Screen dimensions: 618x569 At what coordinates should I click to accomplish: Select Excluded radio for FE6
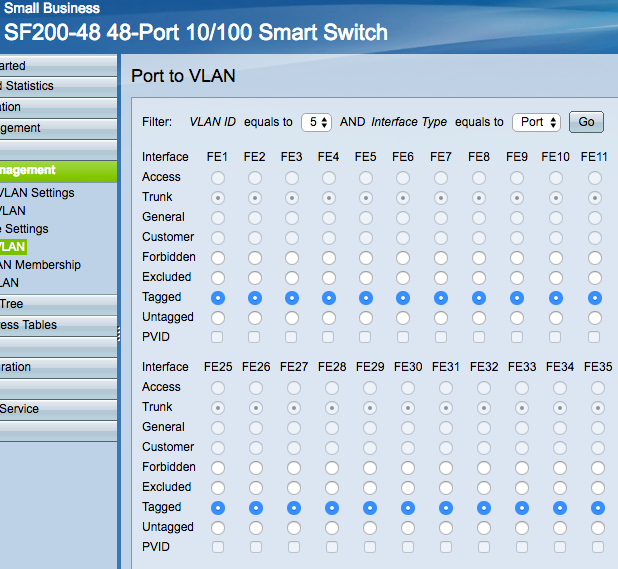[403, 278]
